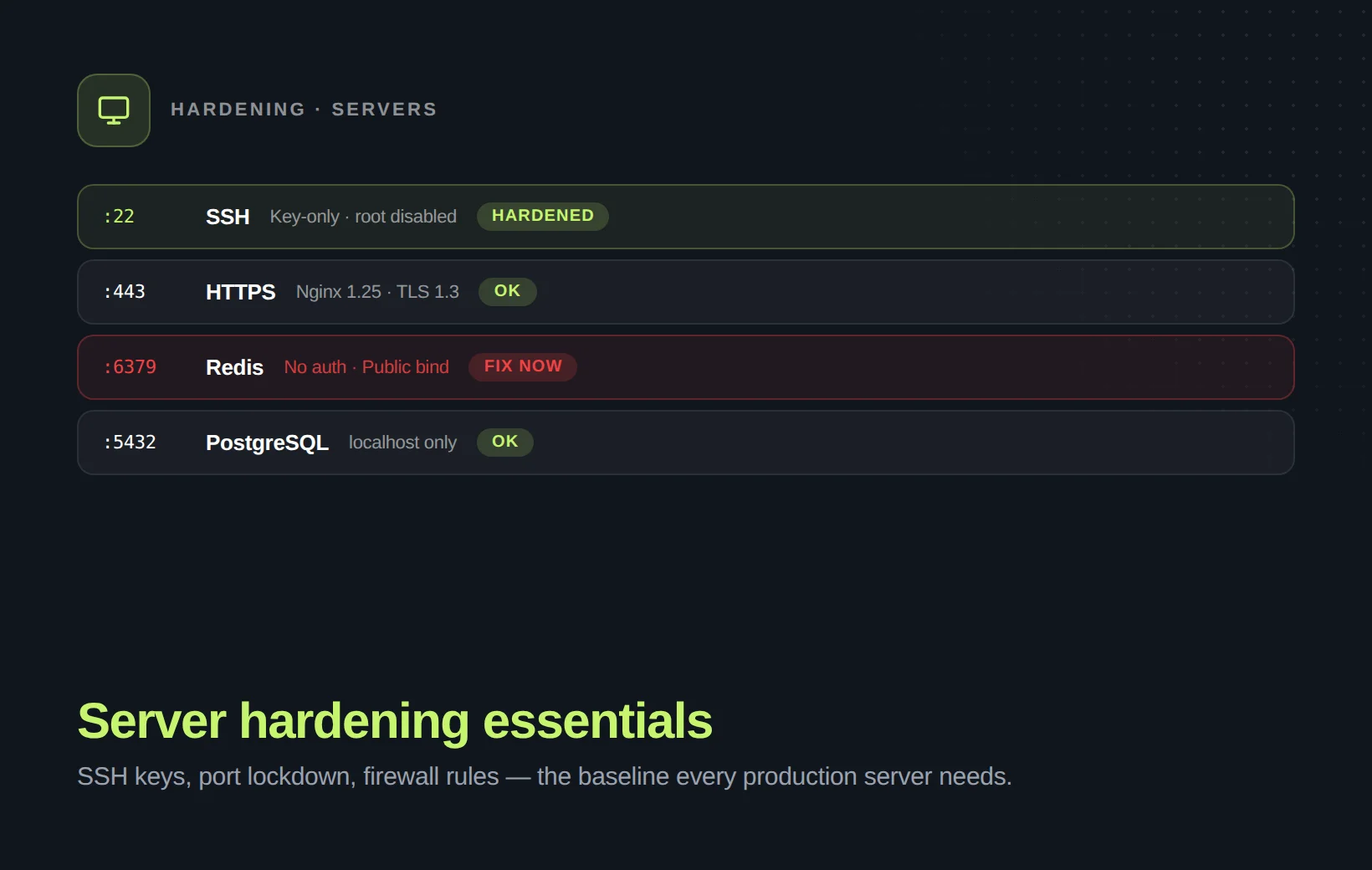Click the OK badge in PostgreSQL row
The height and width of the screenshot is (870, 1372).
505,442
